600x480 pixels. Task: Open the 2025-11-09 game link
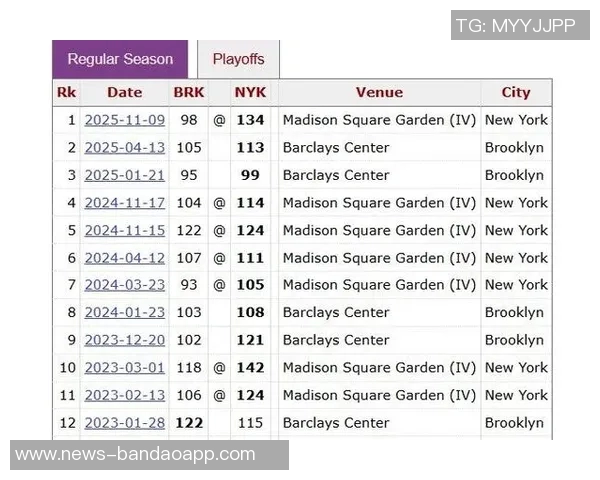point(124,120)
